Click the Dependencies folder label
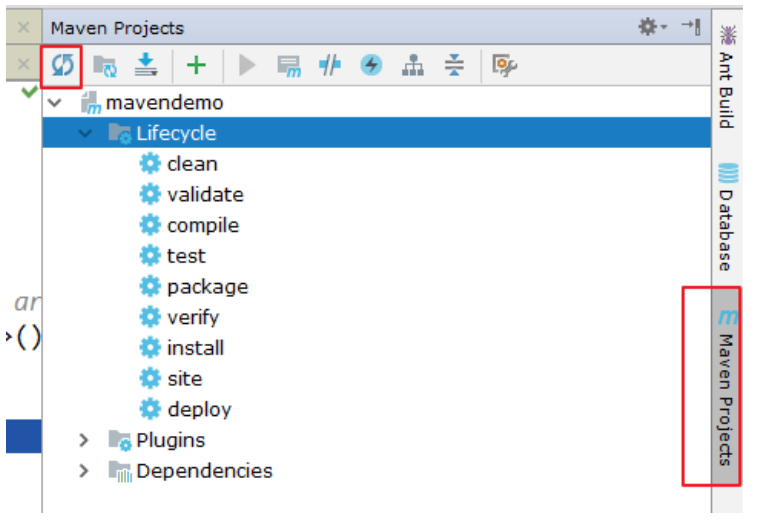Viewport: 758px width, 524px height. 204,471
